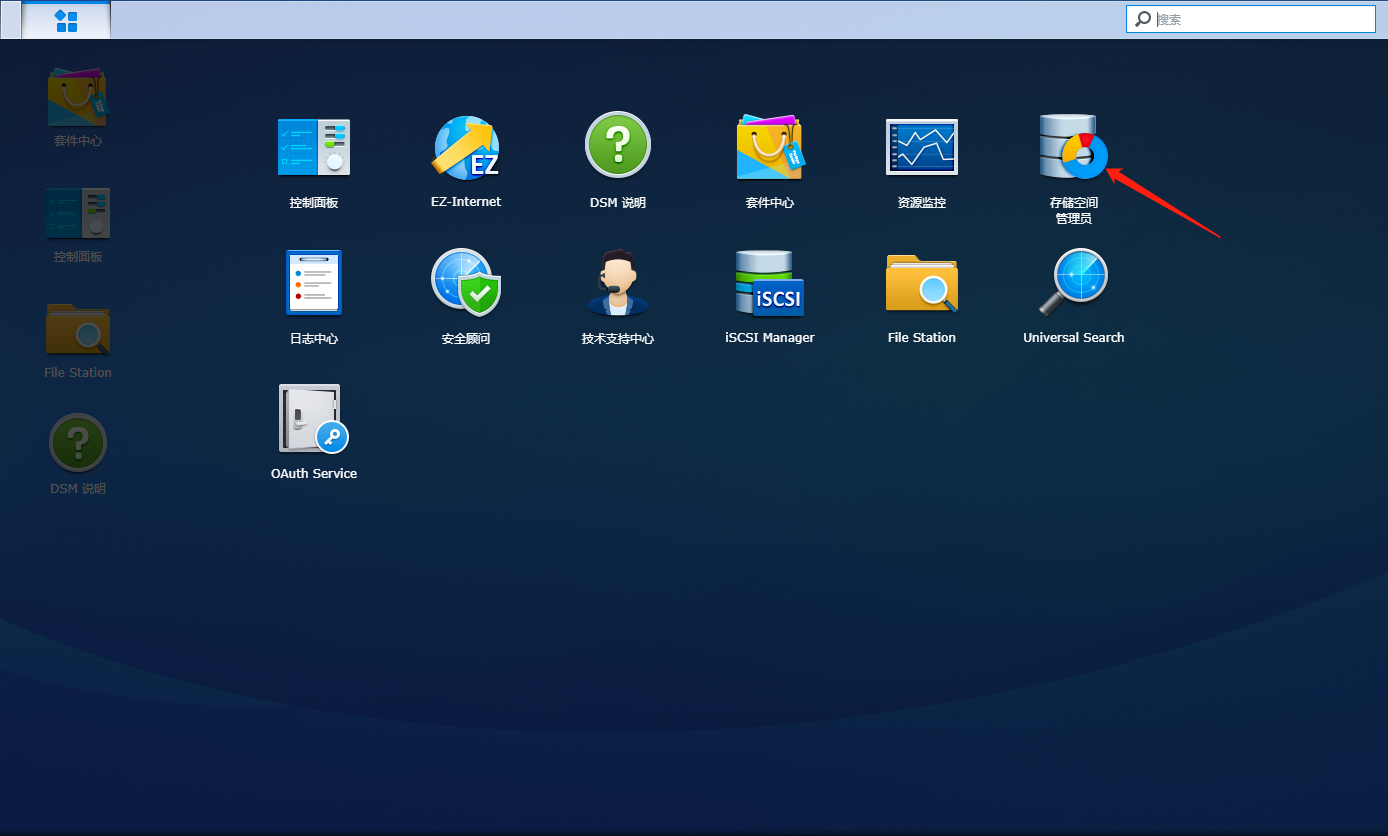Focus the 搜索 search field

(x=1251, y=19)
